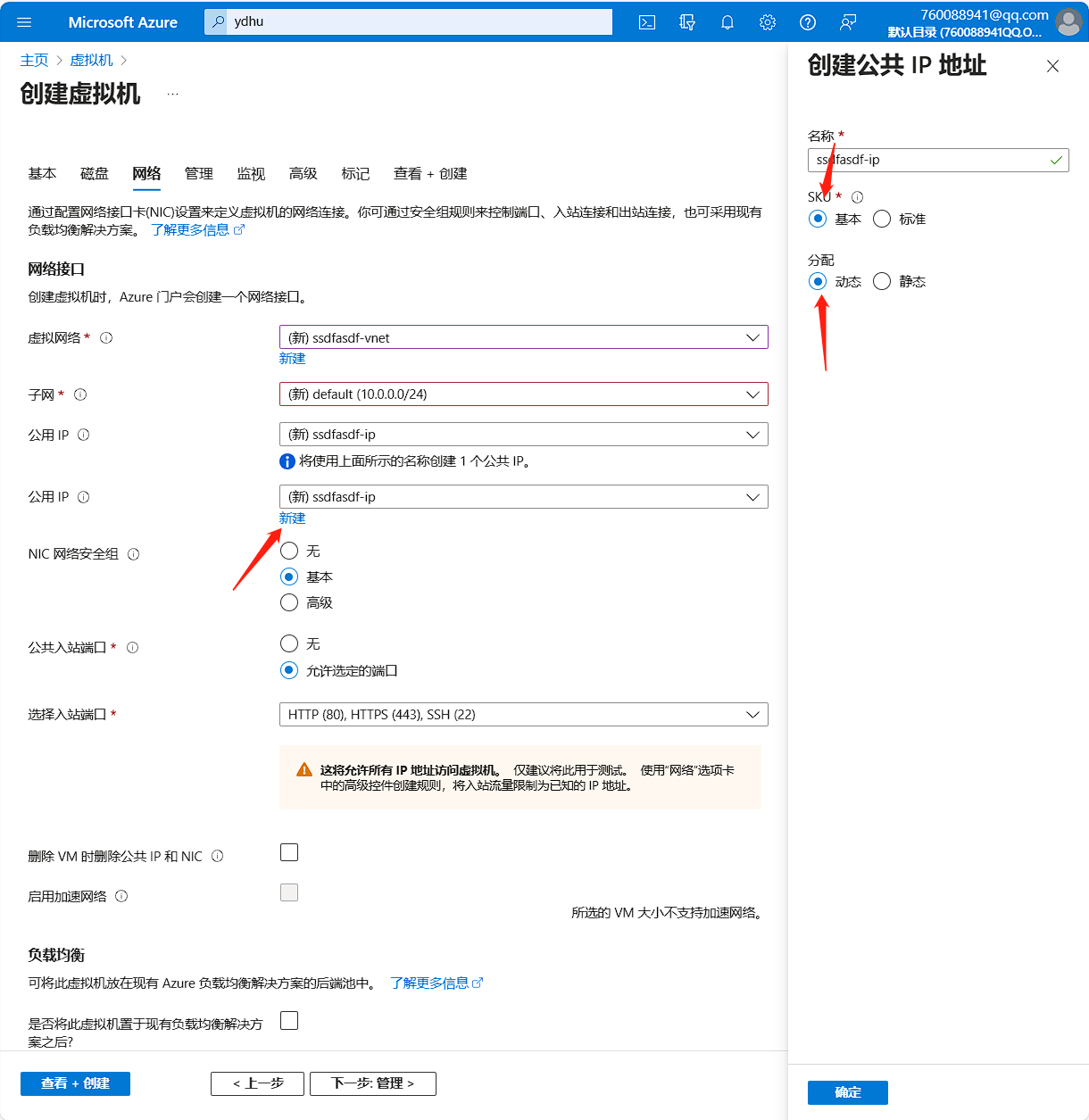Expand the 虚拟网络 dropdown
The height and width of the screenshot is (1120, 1089).
point(524,337)
